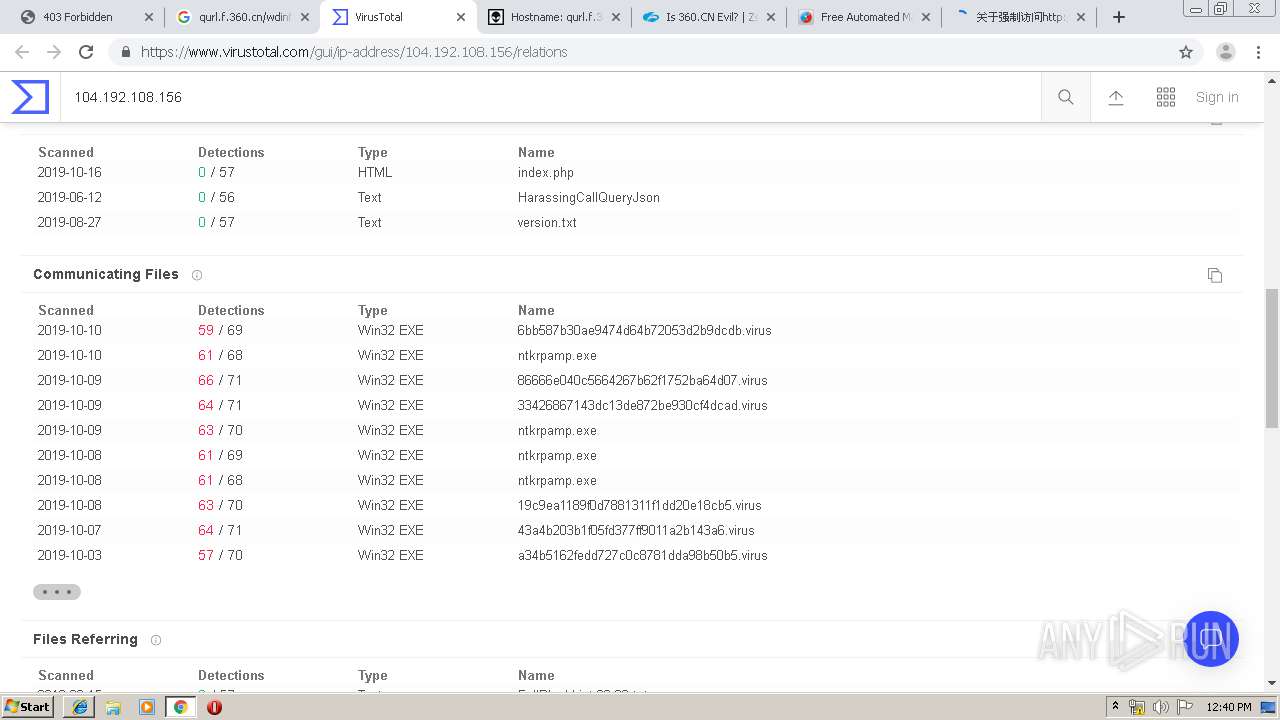Open a new browser tab

tap(1119, 17)
